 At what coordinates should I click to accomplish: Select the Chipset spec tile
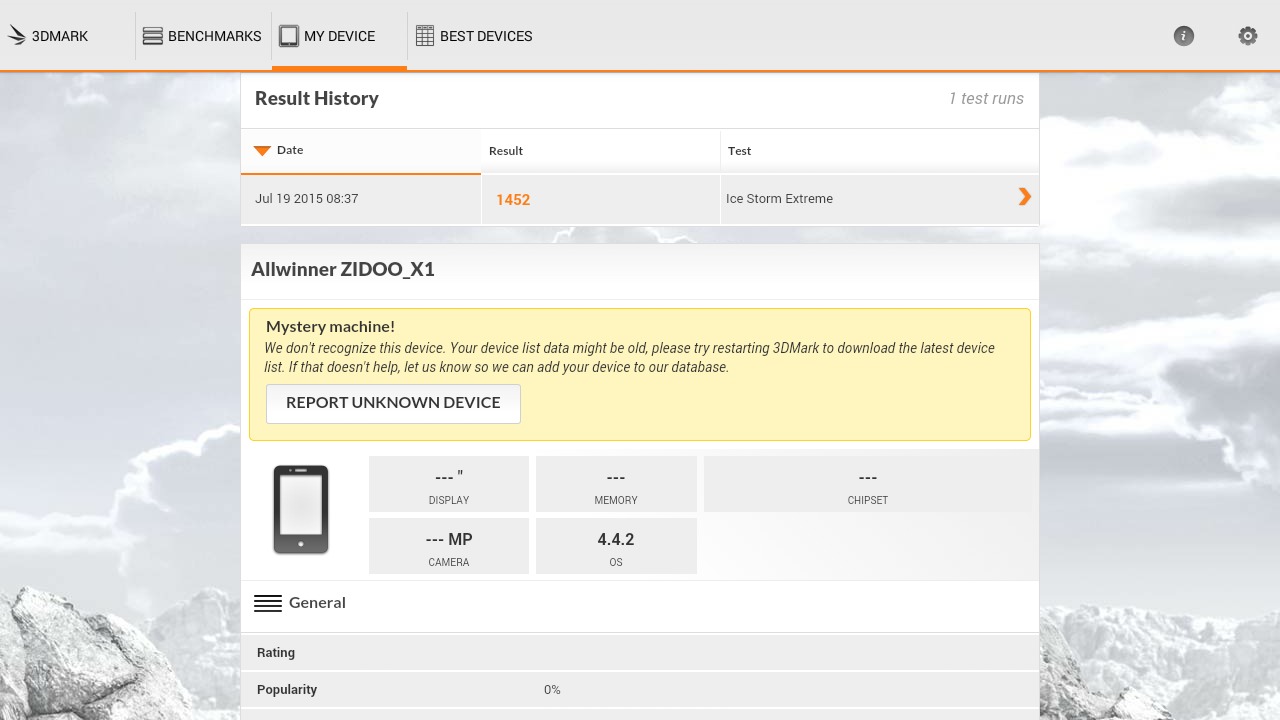click(x=868, y=484)
